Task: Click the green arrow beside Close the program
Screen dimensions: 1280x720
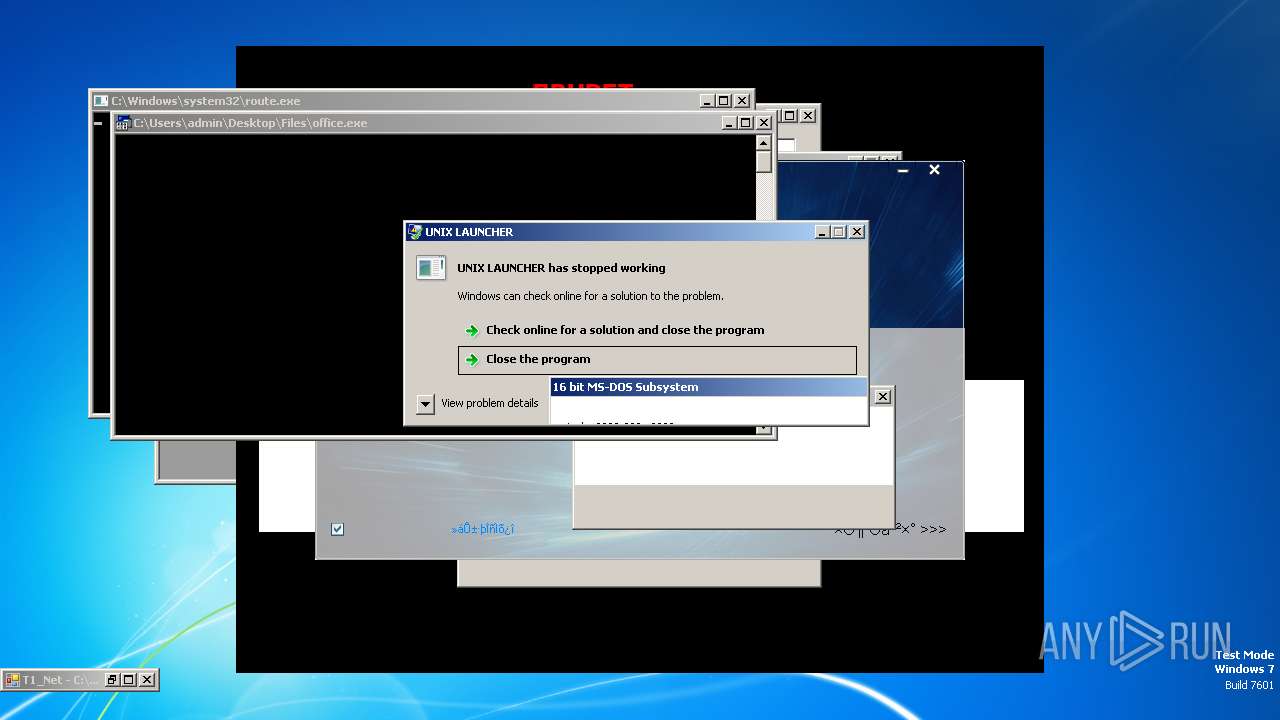Action: [472, 360]
